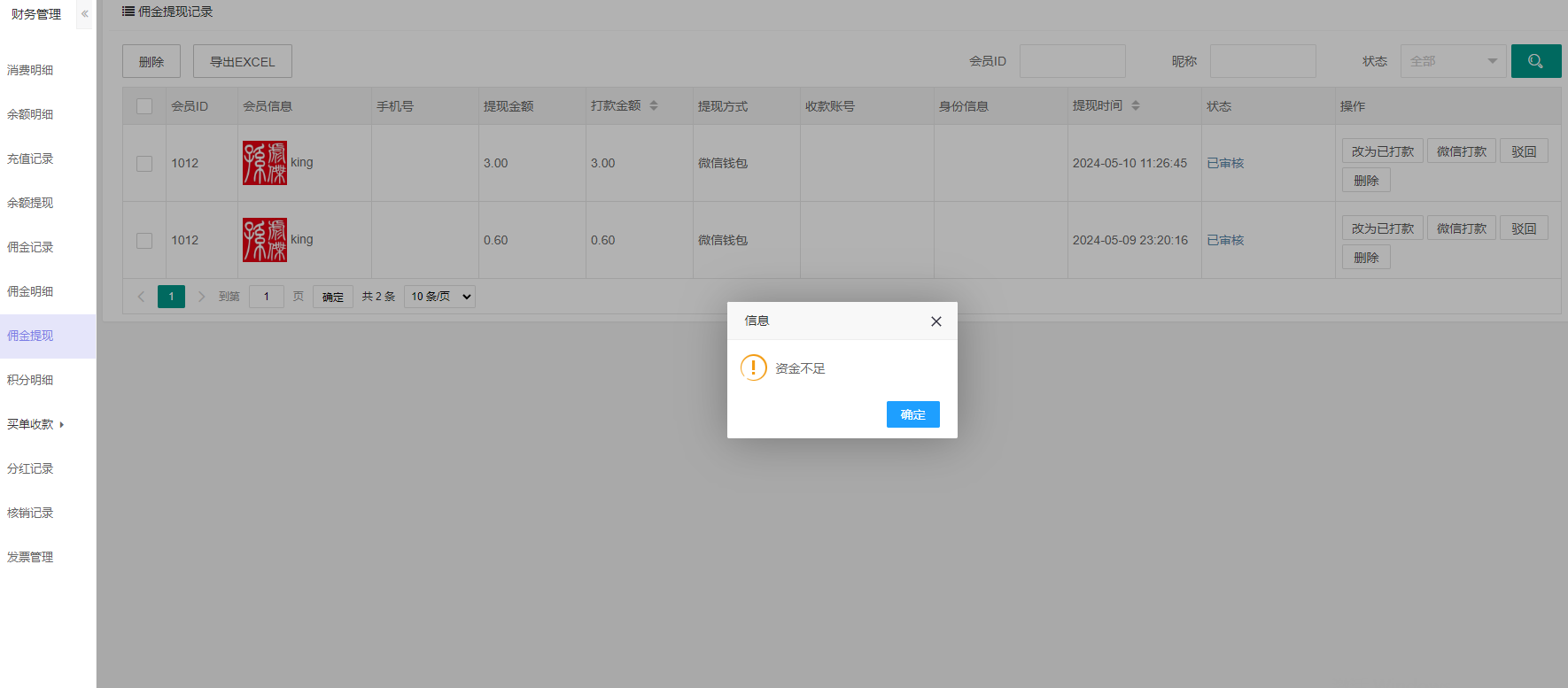The height and width of the screenshot is (688, 1568).
Task: Go to next page arrow
Action: [x=201, y=297]
